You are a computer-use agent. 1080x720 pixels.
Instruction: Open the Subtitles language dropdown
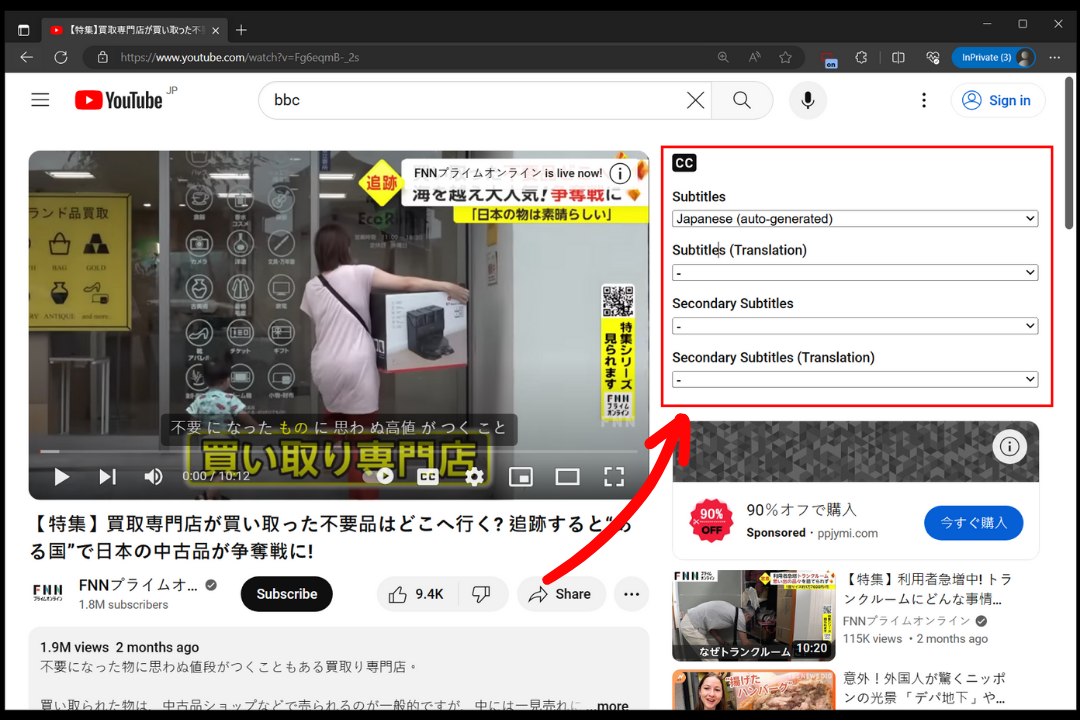click(855, 218)
